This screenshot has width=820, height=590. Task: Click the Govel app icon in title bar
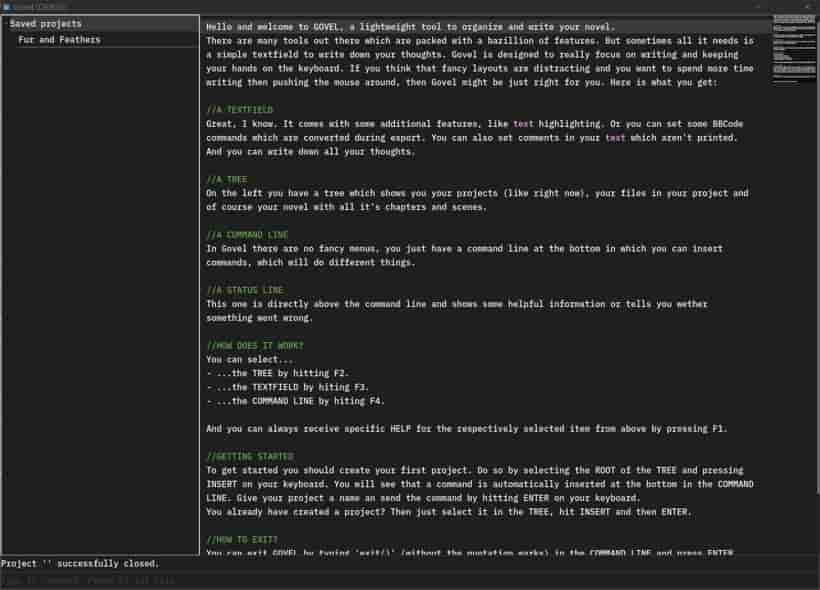[x=7, y=6]
